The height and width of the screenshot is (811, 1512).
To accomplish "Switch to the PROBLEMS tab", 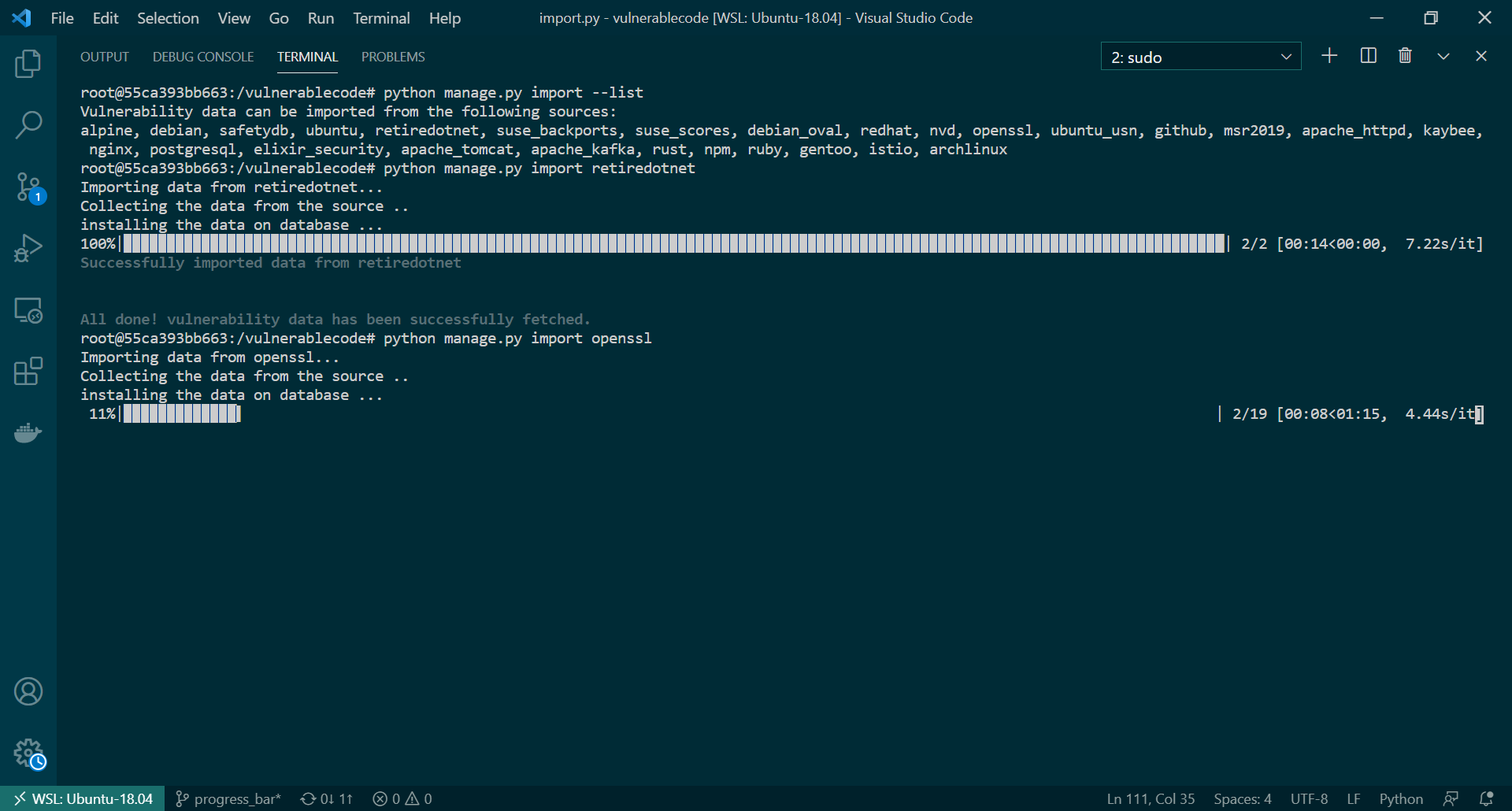I will coord(393,57).
